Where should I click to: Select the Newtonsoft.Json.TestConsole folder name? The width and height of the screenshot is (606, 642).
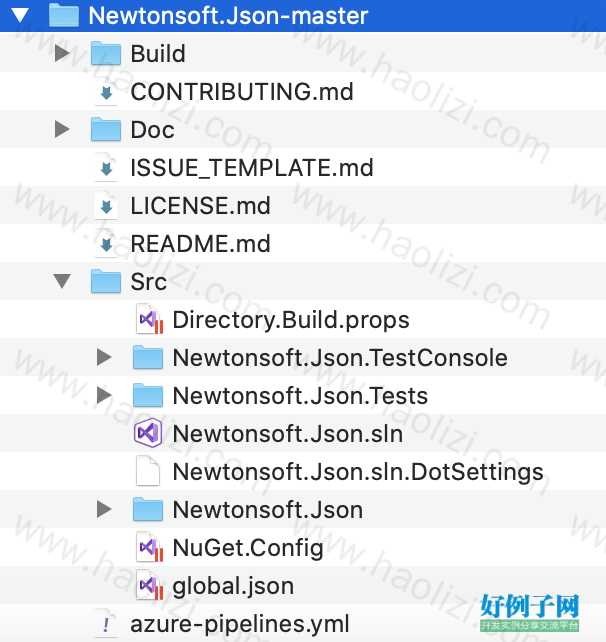[340, 358]
